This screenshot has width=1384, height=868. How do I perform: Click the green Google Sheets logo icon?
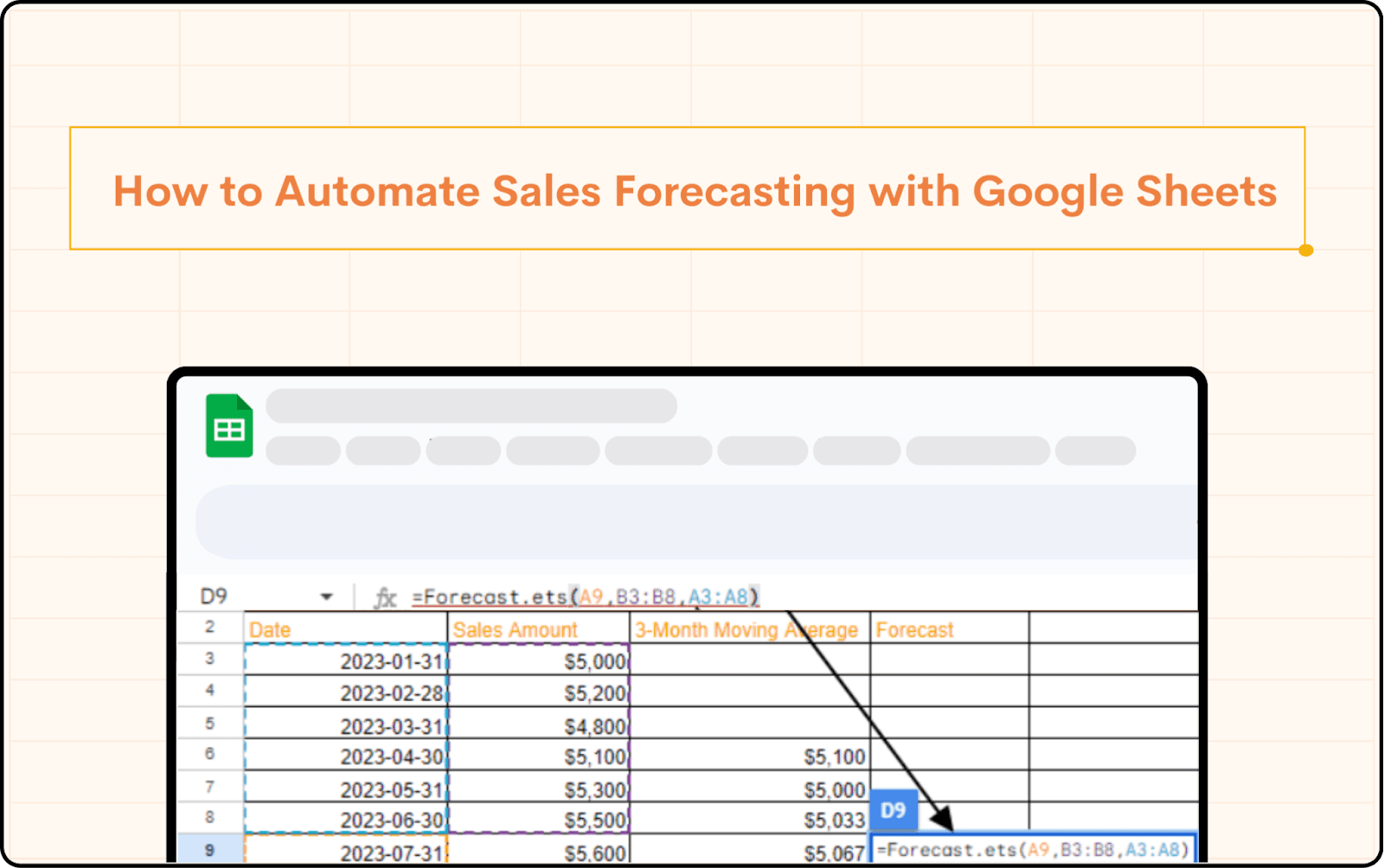(x=229, y=425)
